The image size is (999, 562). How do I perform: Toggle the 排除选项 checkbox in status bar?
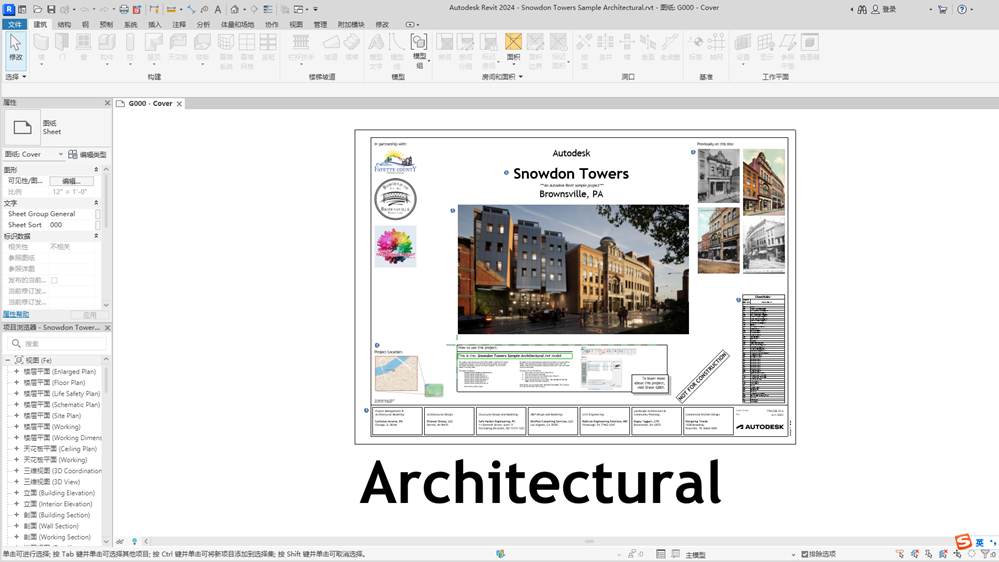805,554
